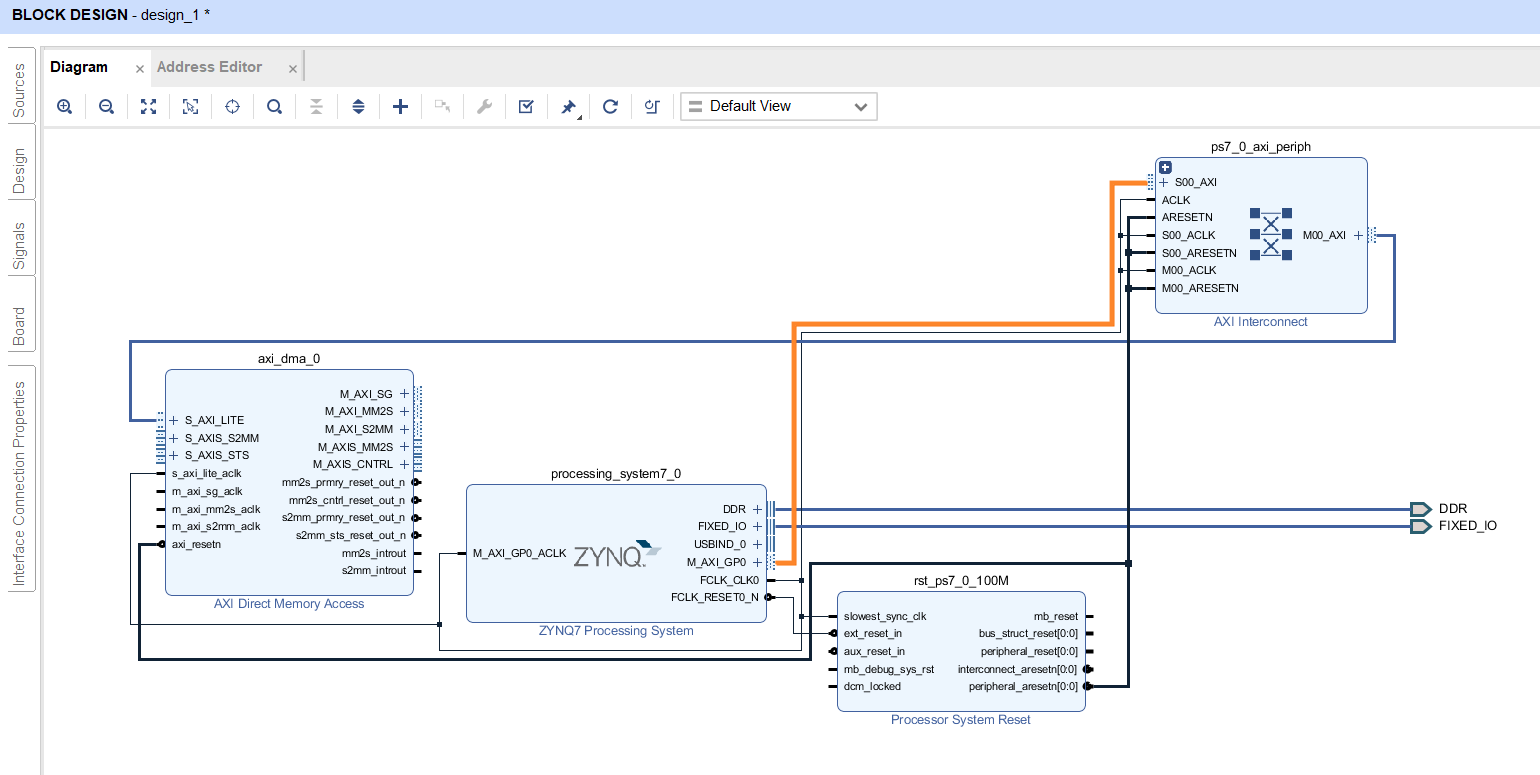
Task: Open the Default View dropdown
Action: (x=778, y=106)
